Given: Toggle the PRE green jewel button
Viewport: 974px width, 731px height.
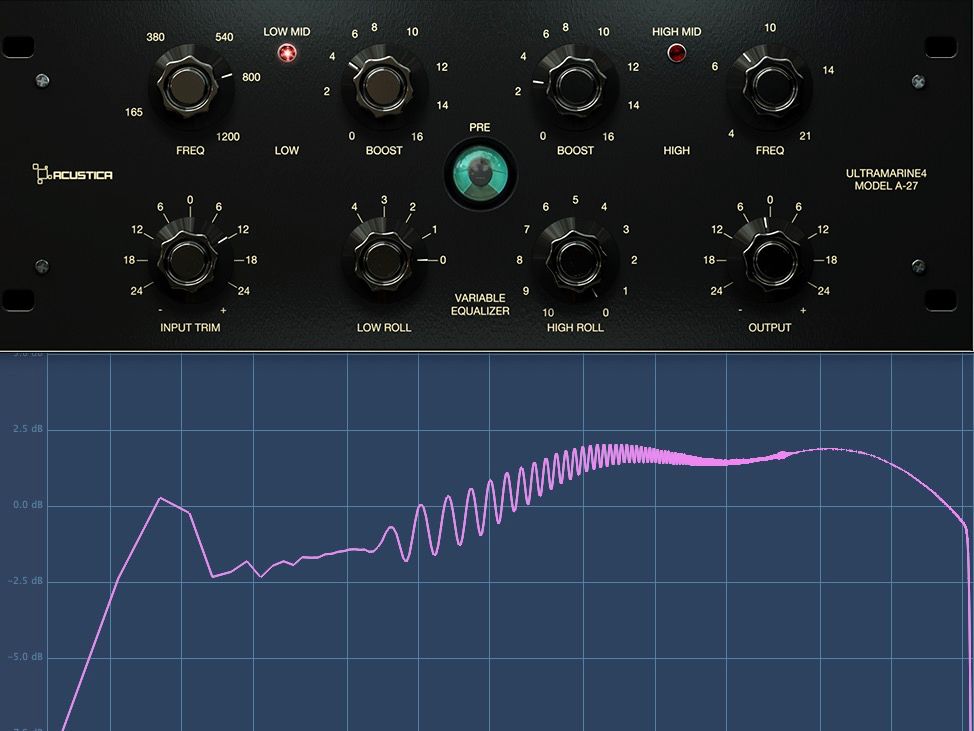Looking at the screenshot, I should click(480, 173).
